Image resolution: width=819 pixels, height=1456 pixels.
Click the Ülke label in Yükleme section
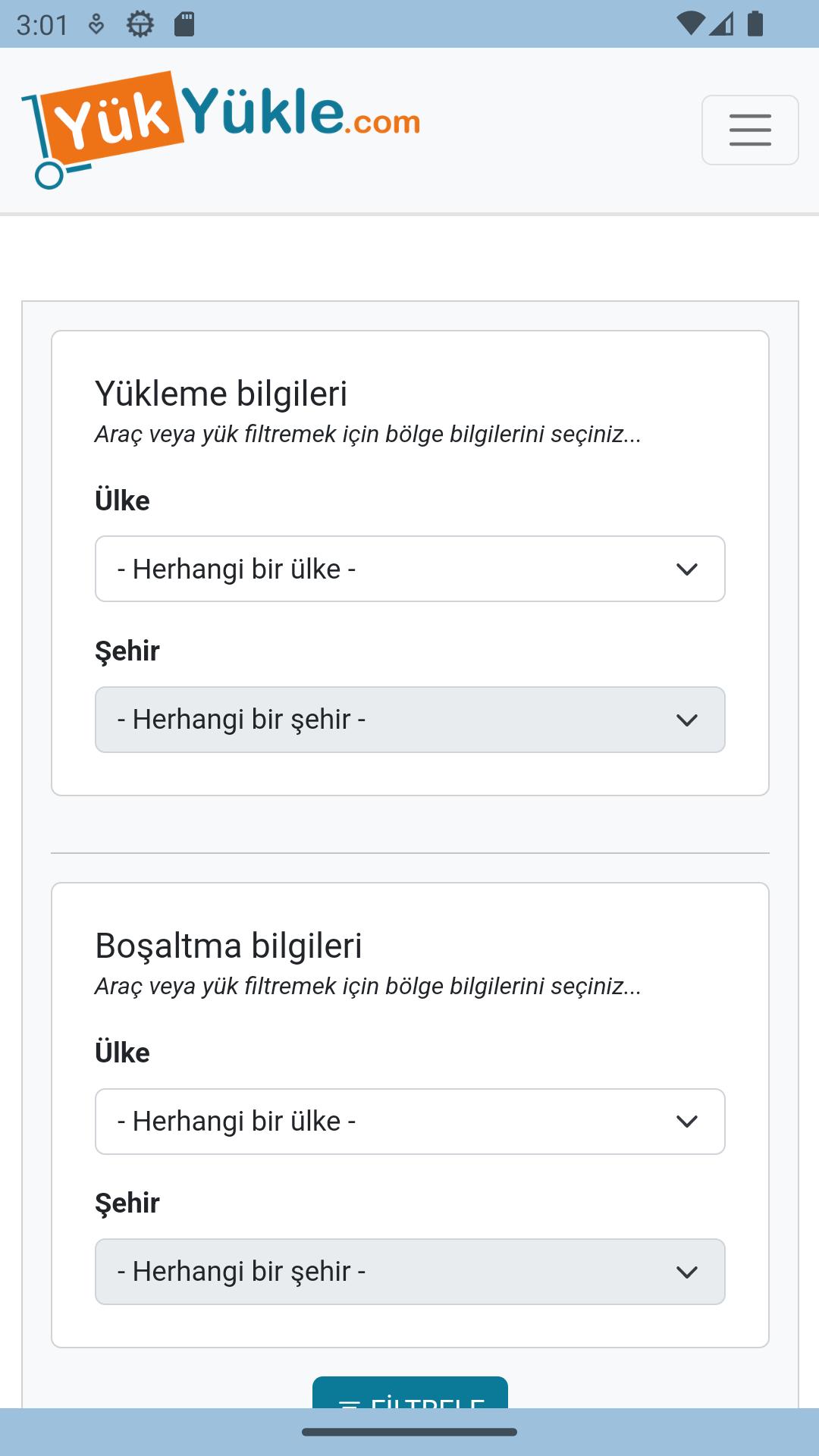(x=122, y=500)
